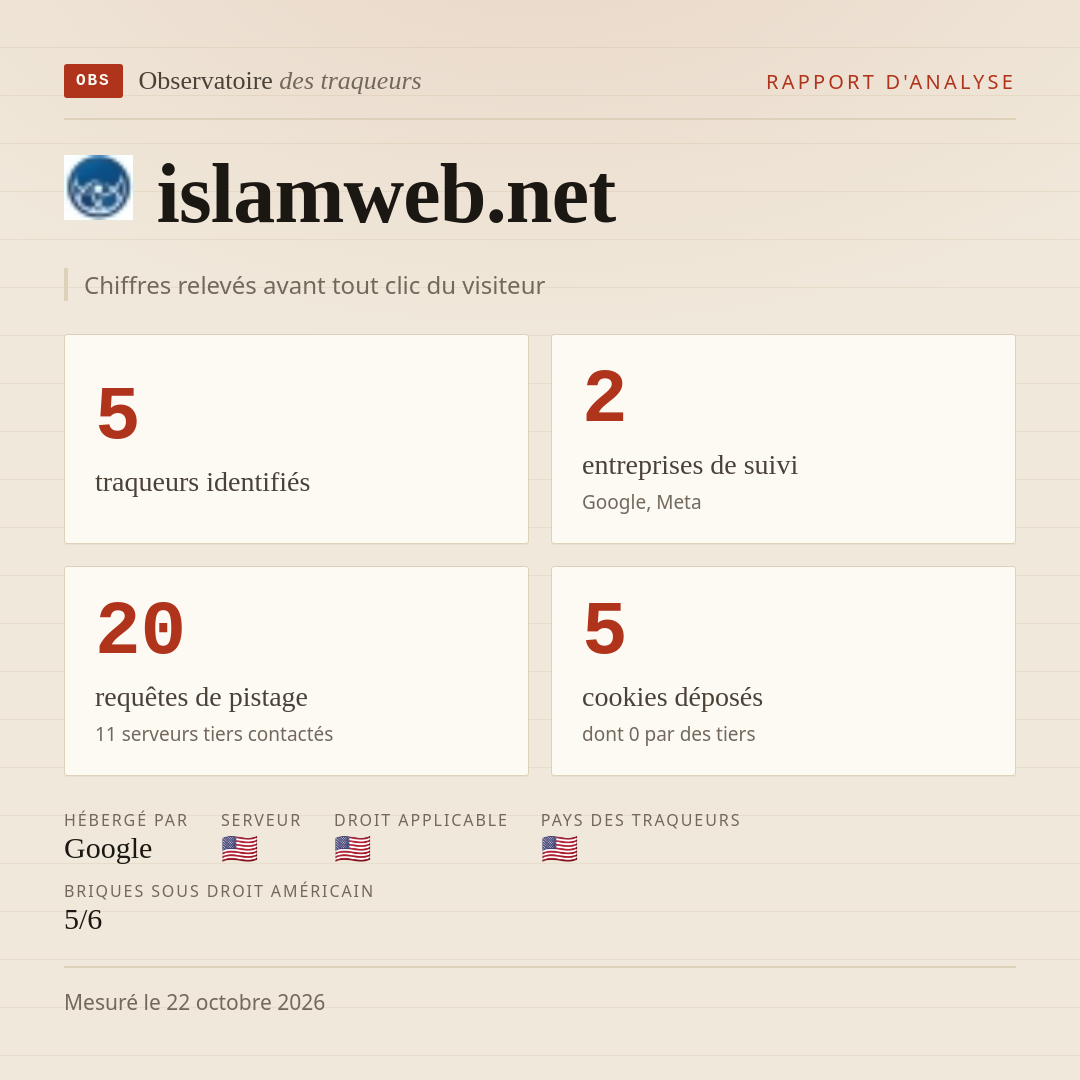Click 'dont 0 par des tiers' text
Viewport: 1080px width, 1080px height.
click(x=668, y=734)
